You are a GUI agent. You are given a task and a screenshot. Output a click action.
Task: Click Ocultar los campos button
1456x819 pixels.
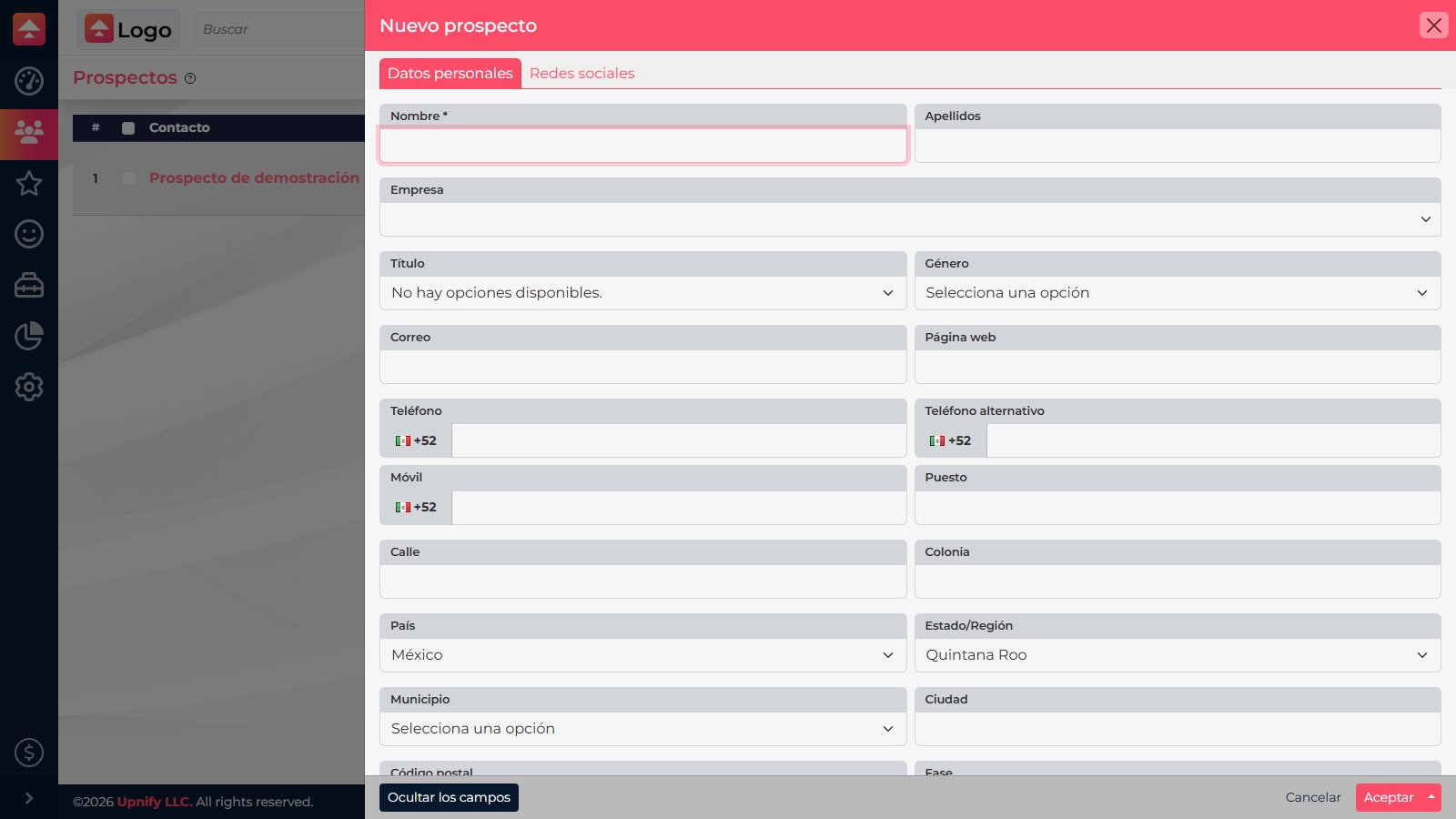[x=449, y=797]
